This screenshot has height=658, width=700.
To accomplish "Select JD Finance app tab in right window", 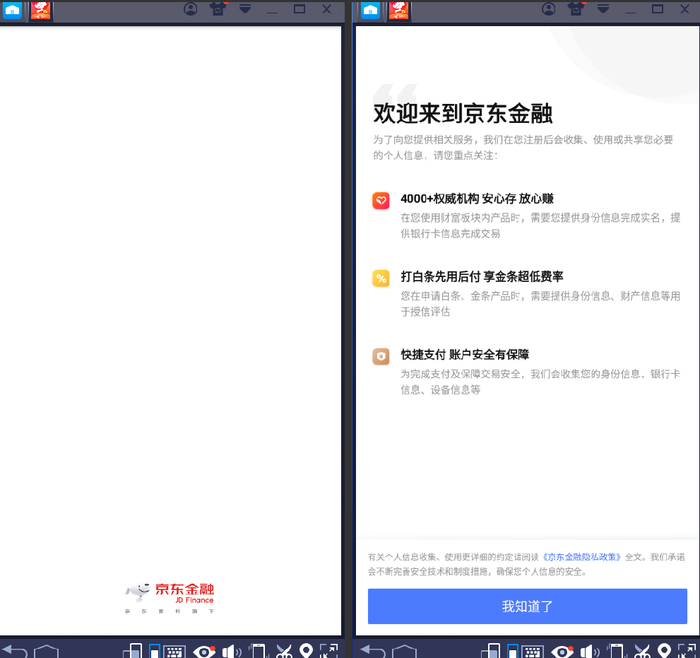I will click(399, 10).
